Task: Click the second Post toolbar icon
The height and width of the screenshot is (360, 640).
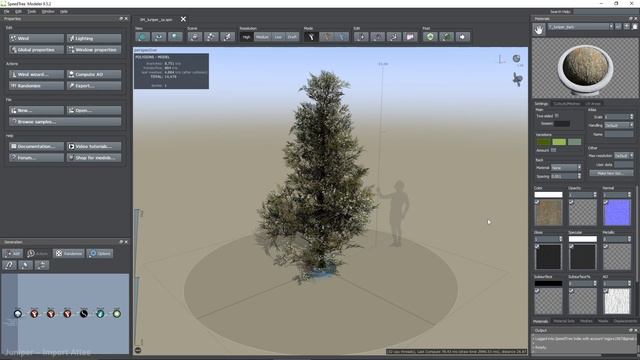Action: 446,37
